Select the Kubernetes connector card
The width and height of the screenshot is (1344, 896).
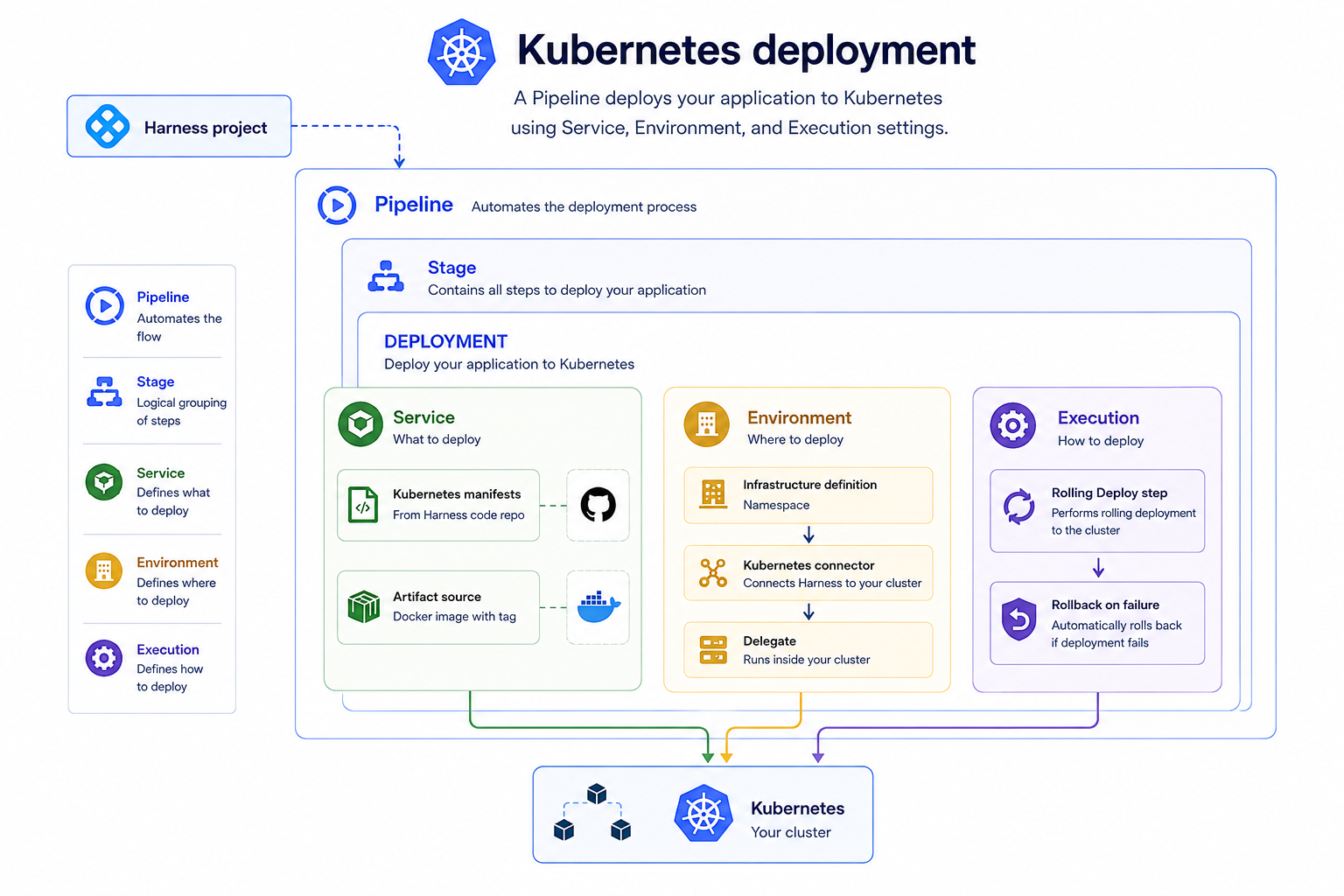[808, 573]
